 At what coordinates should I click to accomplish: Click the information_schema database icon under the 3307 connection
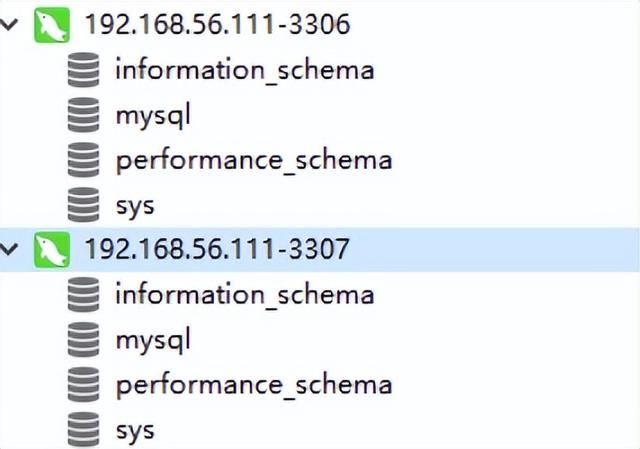click(84, 294)
